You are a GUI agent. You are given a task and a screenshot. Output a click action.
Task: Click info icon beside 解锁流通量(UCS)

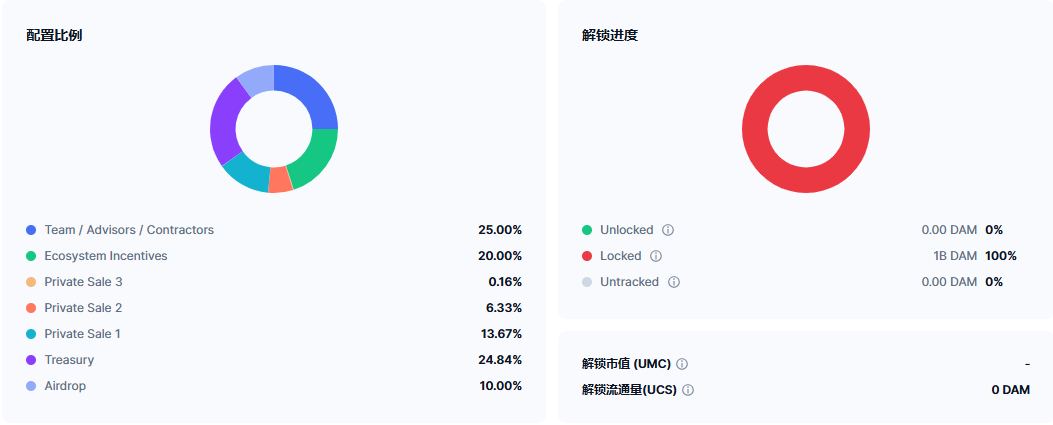click(688, 390)
